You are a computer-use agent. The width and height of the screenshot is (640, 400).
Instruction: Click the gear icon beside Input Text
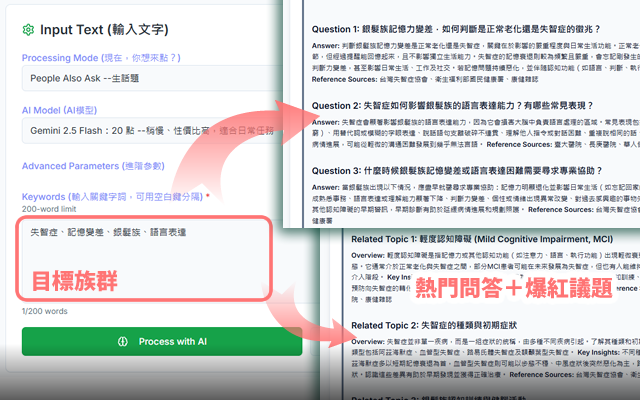[28, 29]
